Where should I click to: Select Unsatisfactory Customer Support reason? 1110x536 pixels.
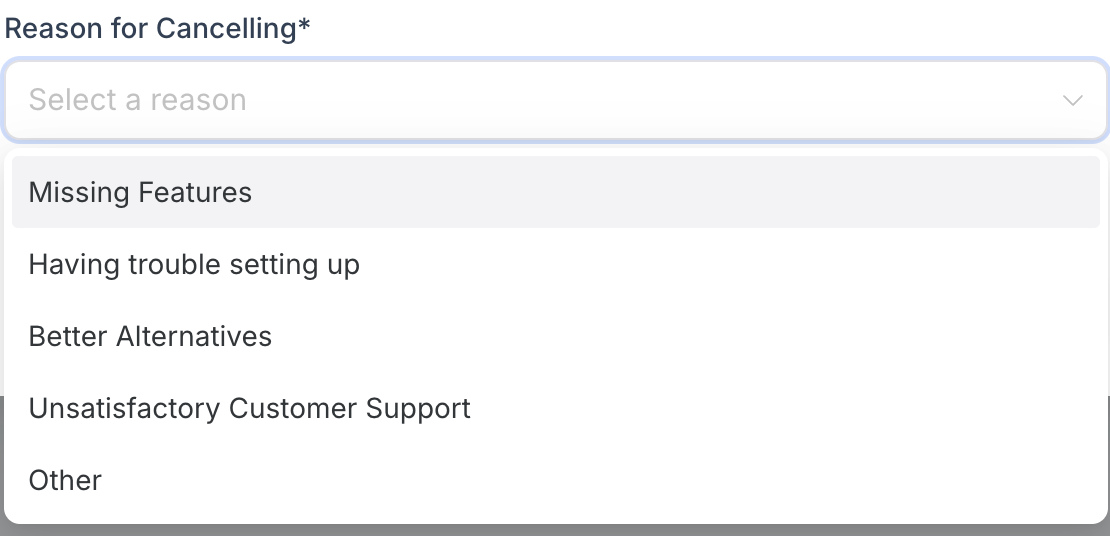click(x=249, y=408)
